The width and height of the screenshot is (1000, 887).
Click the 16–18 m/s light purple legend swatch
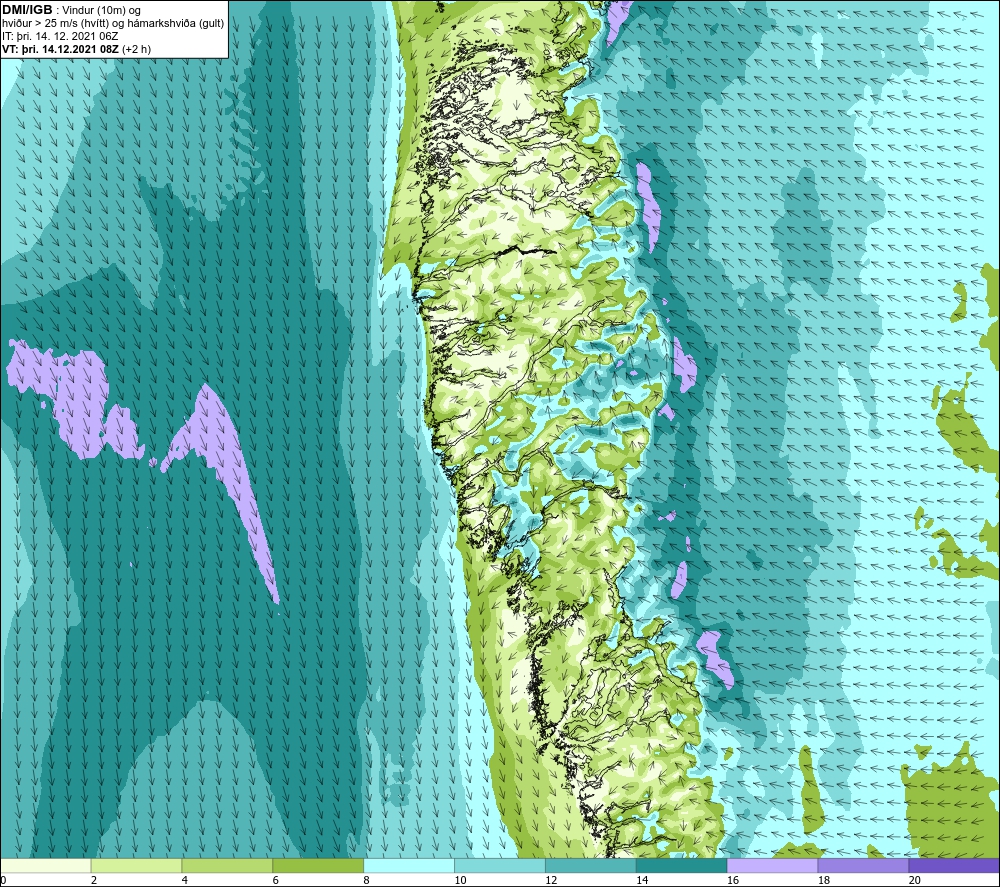click(x=772, y=865)
